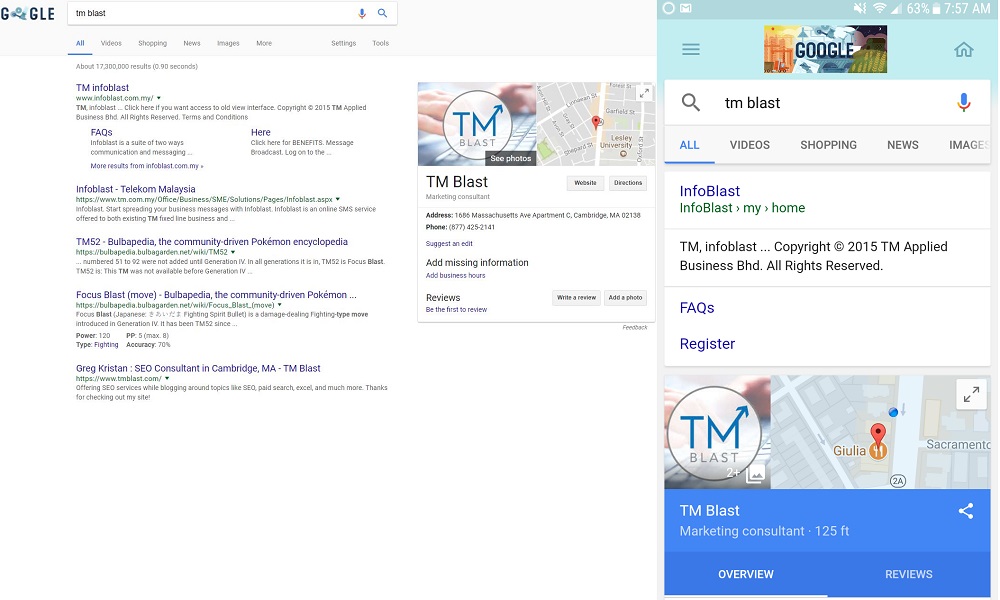Screen dimensions: 1000x600
Task: Click Be the first to review link
Action: 456,310
